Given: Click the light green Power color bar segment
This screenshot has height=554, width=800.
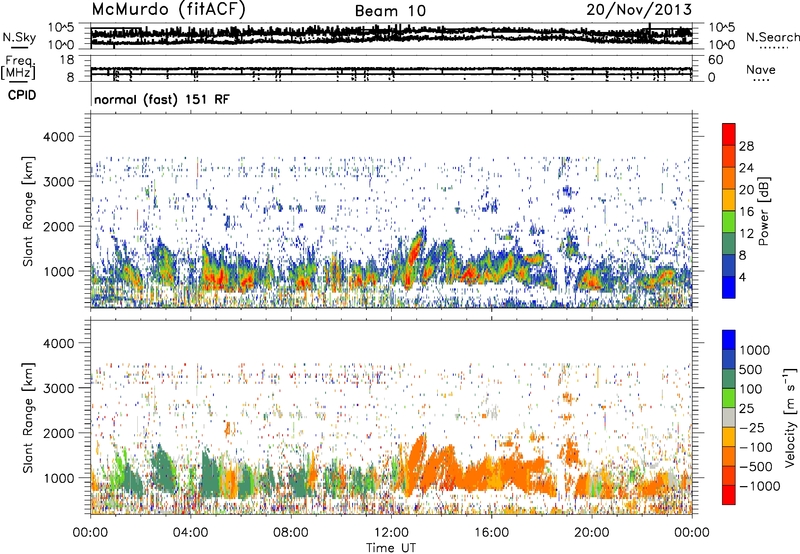Looking at the screenshot, I should [729, 222].
